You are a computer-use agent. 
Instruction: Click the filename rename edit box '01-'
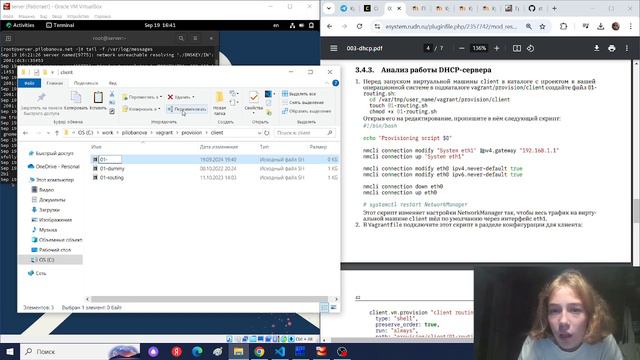point(110,160)
